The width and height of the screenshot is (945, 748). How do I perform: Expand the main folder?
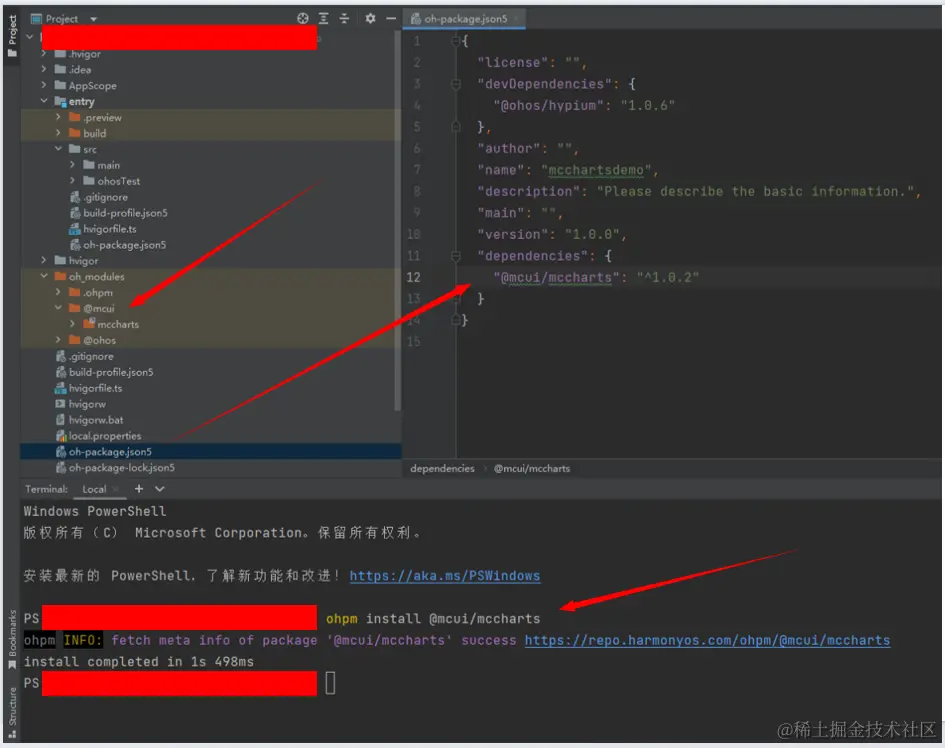click(x=72, y=165)
